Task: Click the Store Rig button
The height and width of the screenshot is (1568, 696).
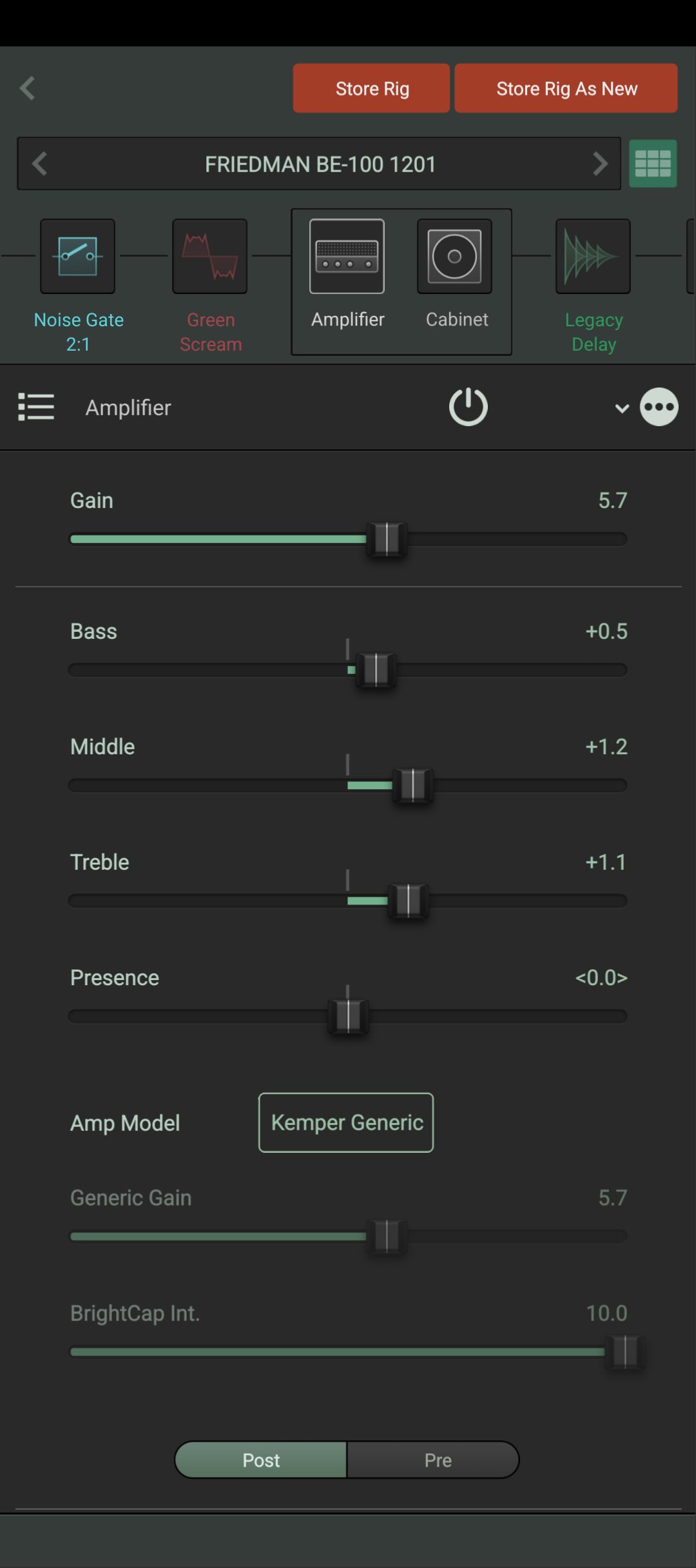Action: click(x=371, y=88)
